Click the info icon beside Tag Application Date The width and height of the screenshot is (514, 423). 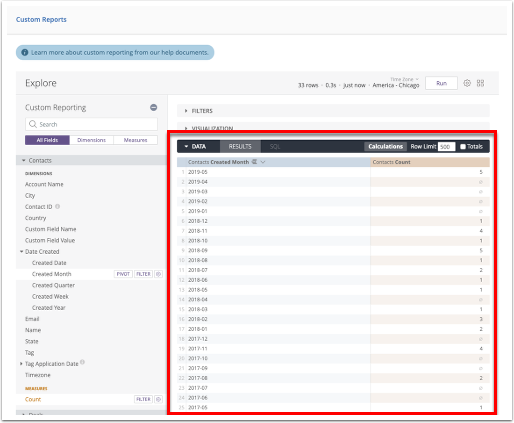pyautogui.click(x=82, y=362)
